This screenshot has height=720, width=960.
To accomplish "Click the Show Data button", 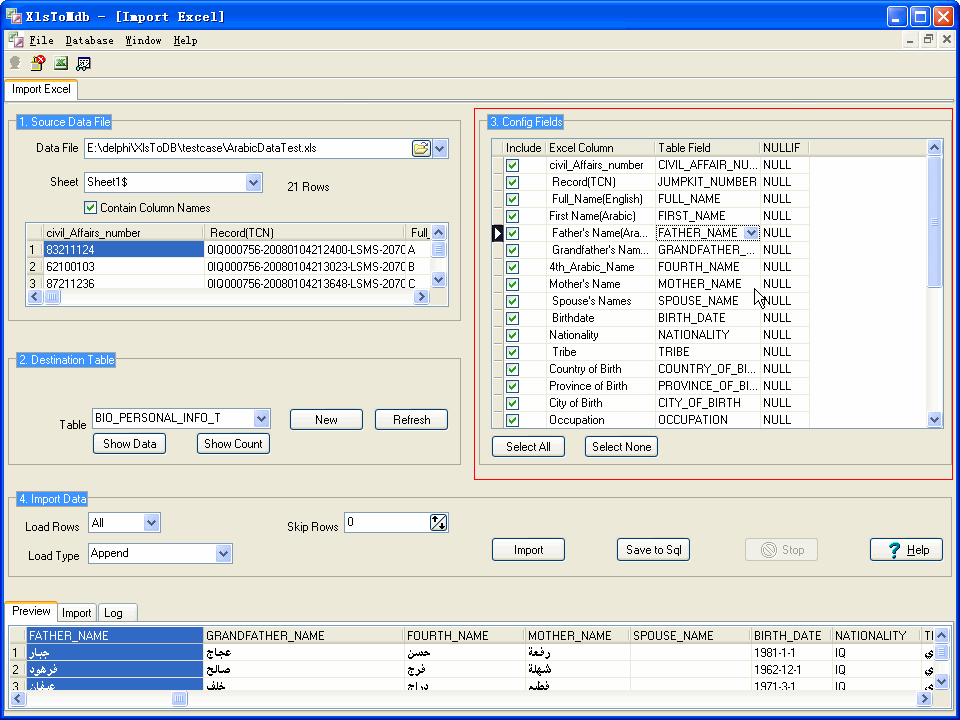I will (129, 443).
